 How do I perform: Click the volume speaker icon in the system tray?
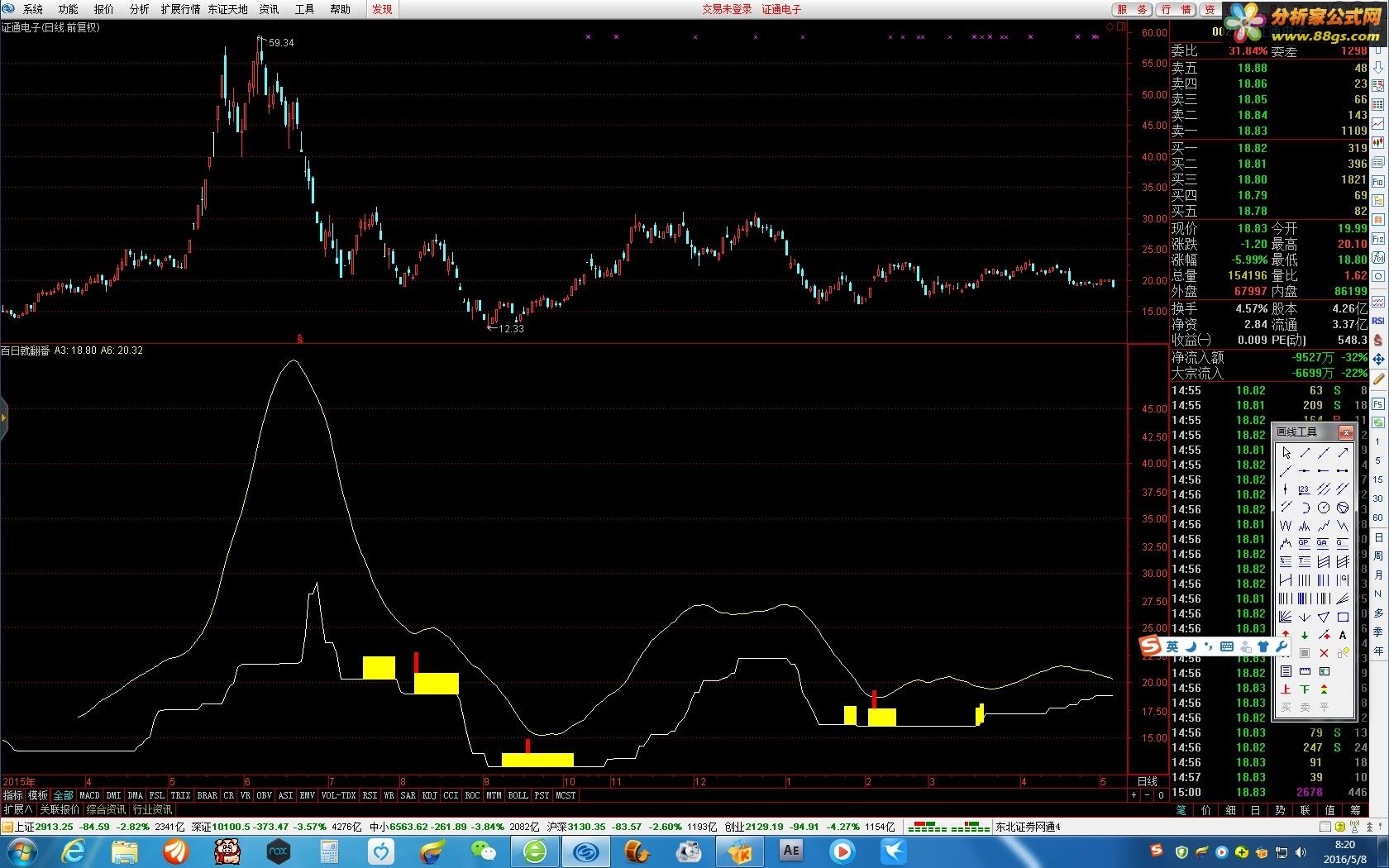[x=1302, y=852]
